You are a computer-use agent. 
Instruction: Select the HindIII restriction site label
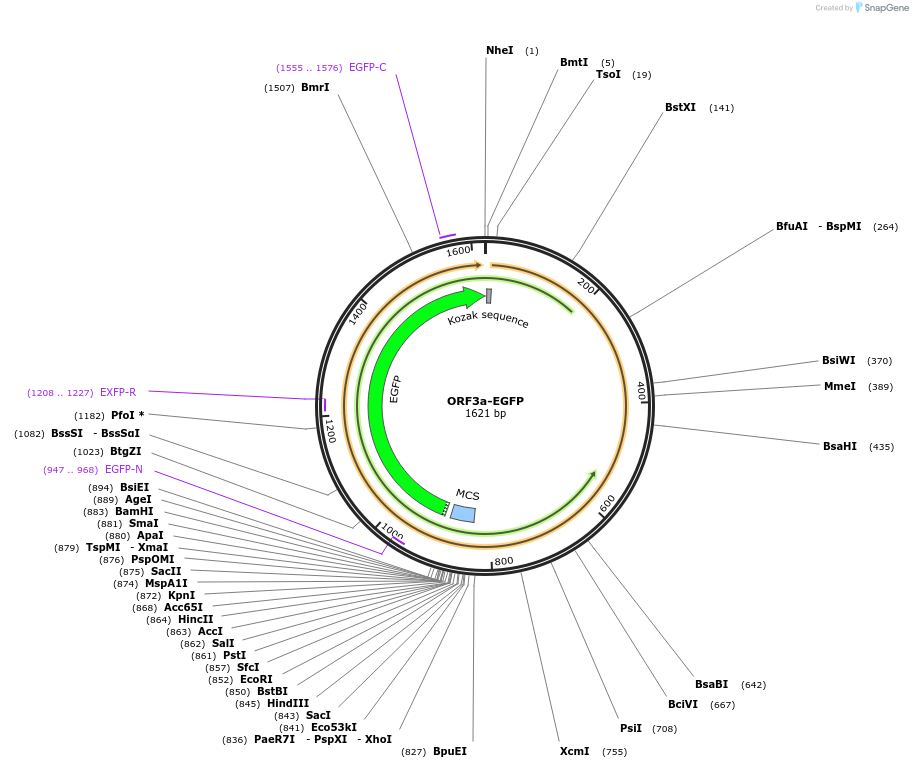(x=288, y=704)
